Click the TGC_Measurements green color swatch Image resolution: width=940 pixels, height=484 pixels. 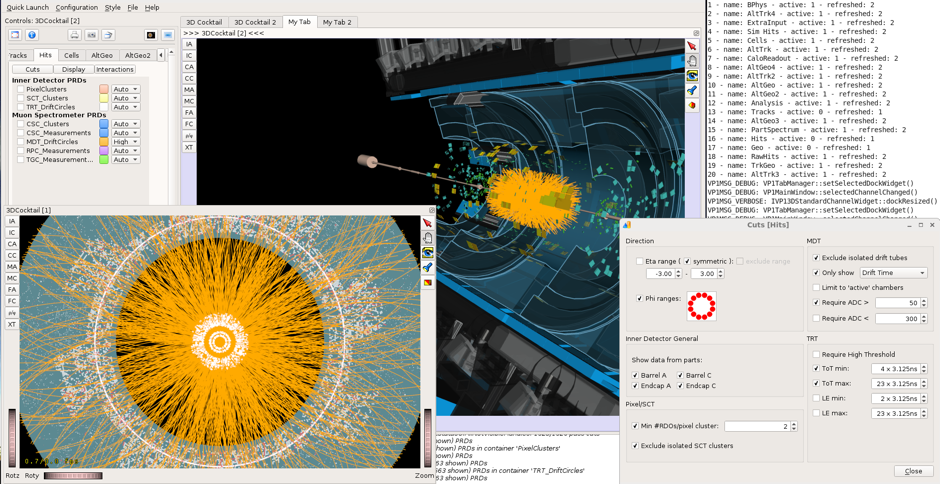tap(104, 160)
